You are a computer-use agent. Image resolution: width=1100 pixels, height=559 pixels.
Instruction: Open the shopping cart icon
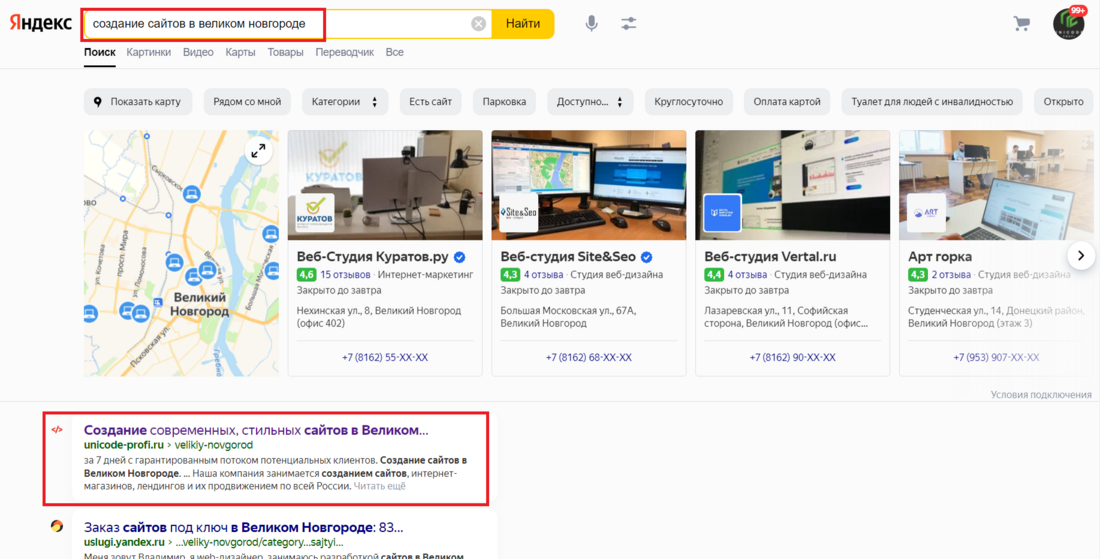click(1021, 24)
